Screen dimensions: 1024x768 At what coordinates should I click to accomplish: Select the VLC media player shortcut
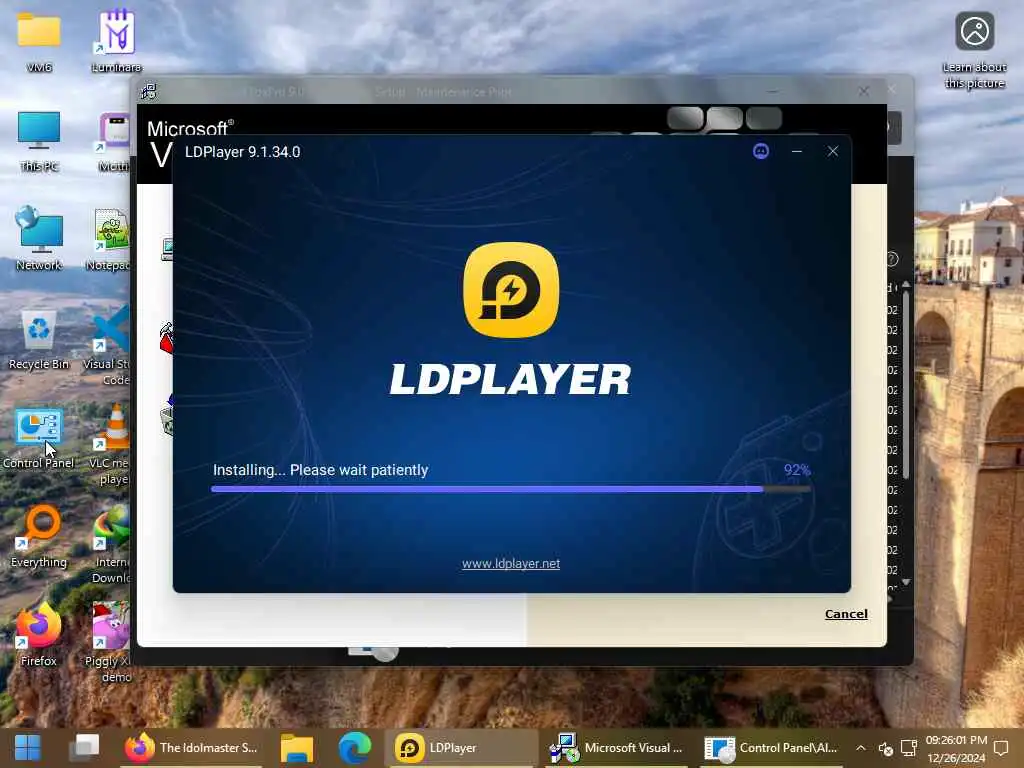point(110,445)
